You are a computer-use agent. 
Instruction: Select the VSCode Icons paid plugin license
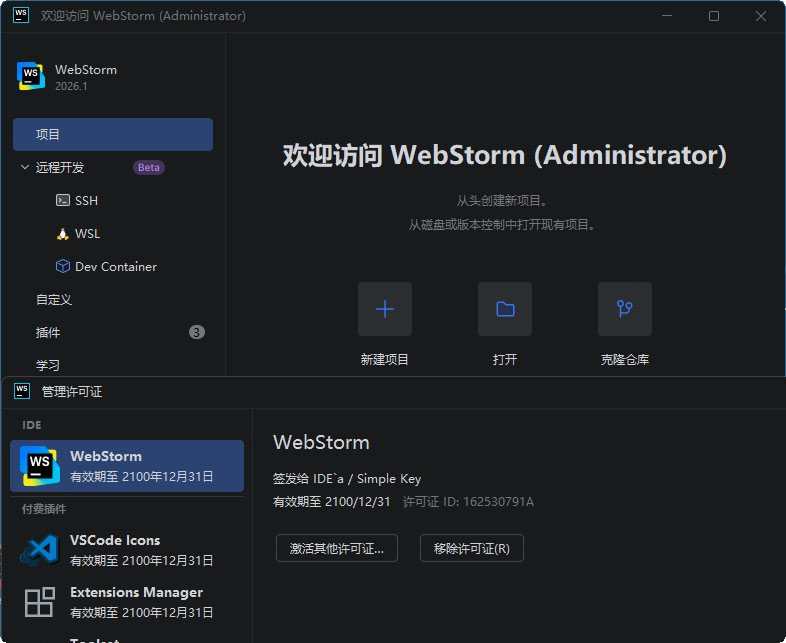[127, 550]
